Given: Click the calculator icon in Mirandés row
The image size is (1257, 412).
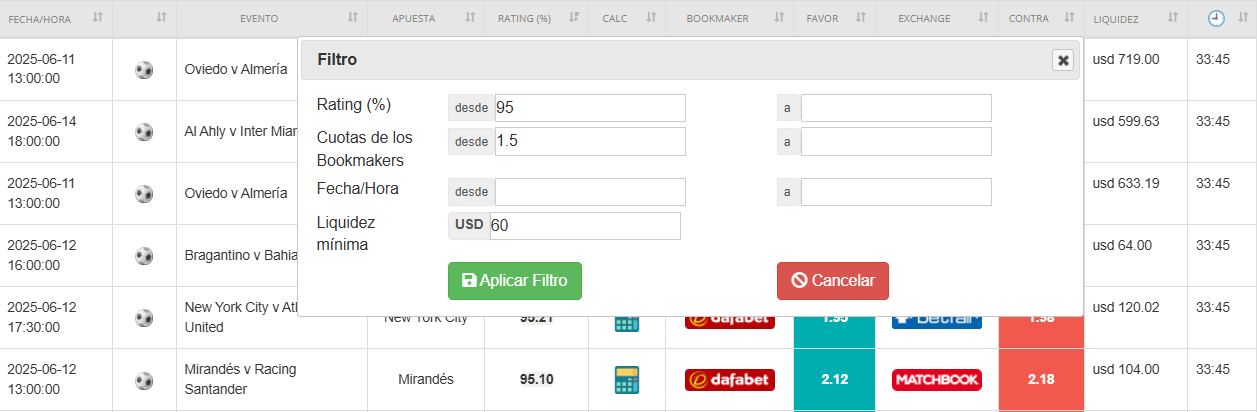Looking at the screenshot, I should point(626,380).
